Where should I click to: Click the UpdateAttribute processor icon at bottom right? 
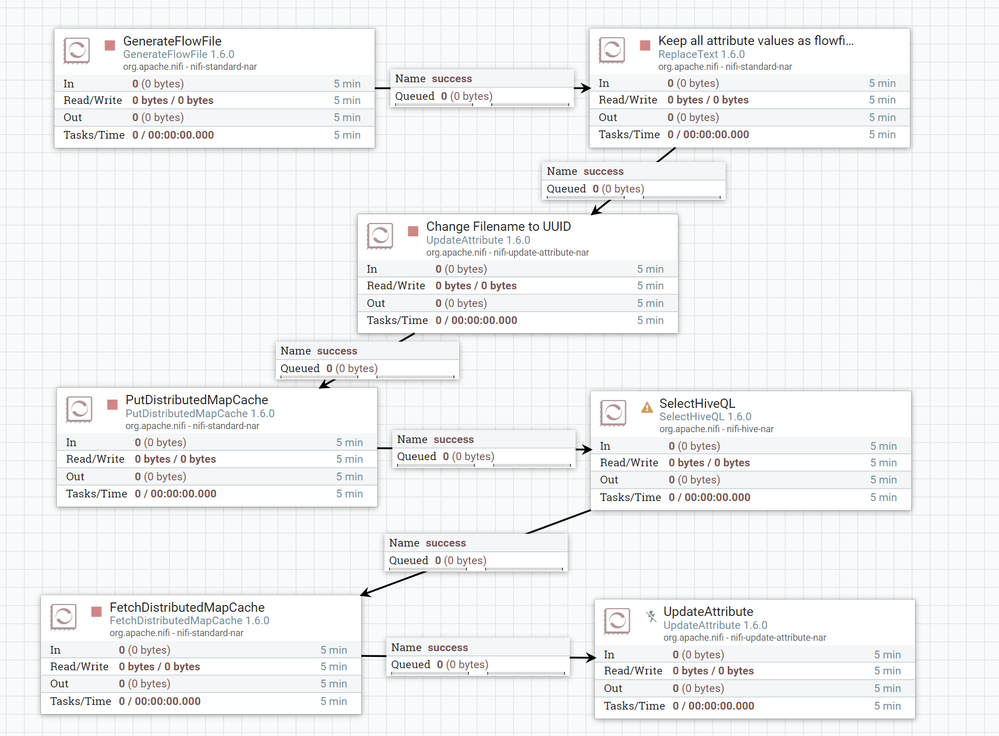617,621
